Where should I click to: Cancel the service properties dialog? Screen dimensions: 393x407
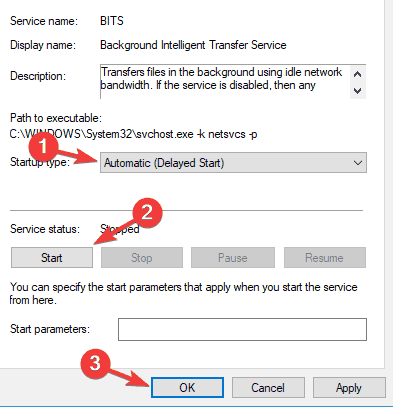(268, 387)
